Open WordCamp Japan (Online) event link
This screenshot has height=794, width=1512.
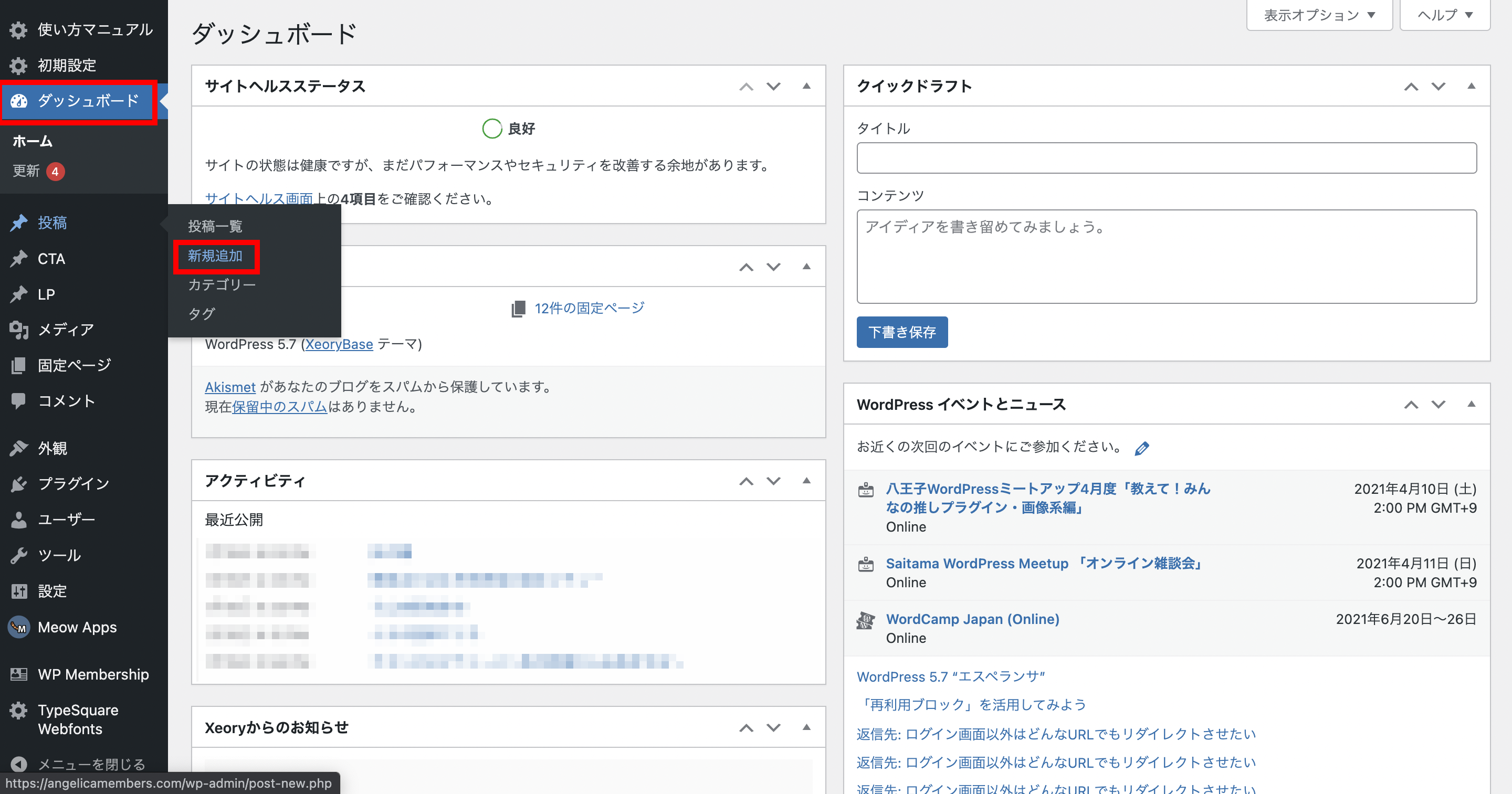pyautogui.click(x=973, y=619)
